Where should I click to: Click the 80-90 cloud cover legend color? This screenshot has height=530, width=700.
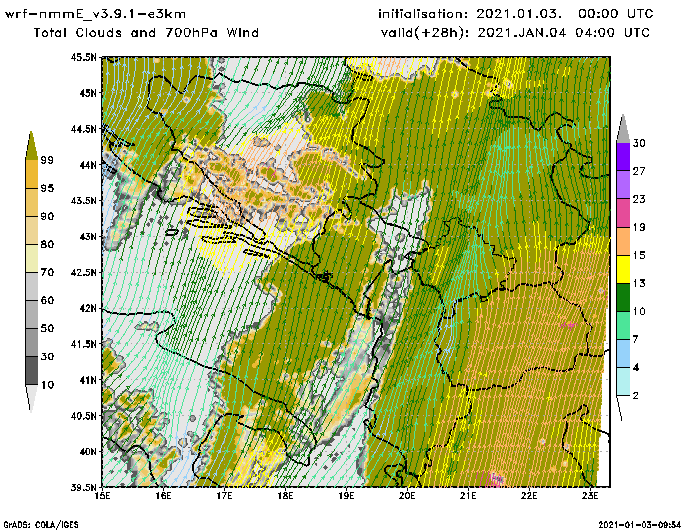32,230
